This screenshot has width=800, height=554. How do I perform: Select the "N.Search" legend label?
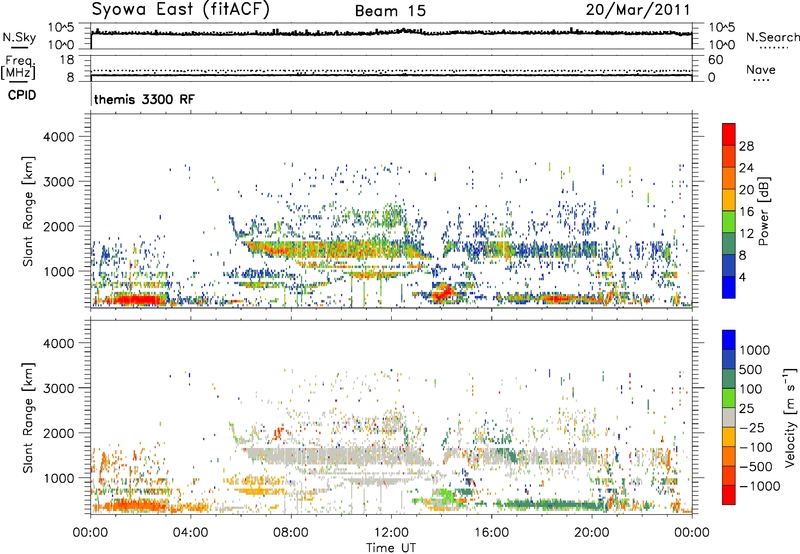click(x=772, y=37)
